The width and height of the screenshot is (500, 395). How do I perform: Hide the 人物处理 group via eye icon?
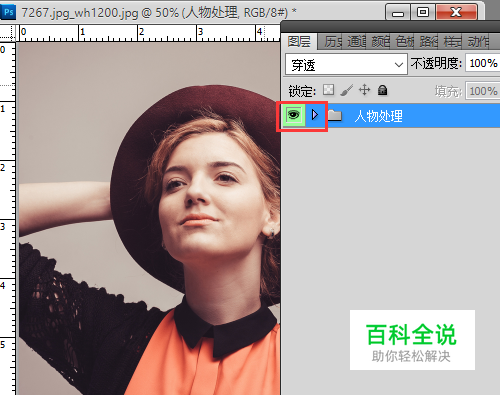(x=293, y=116)
